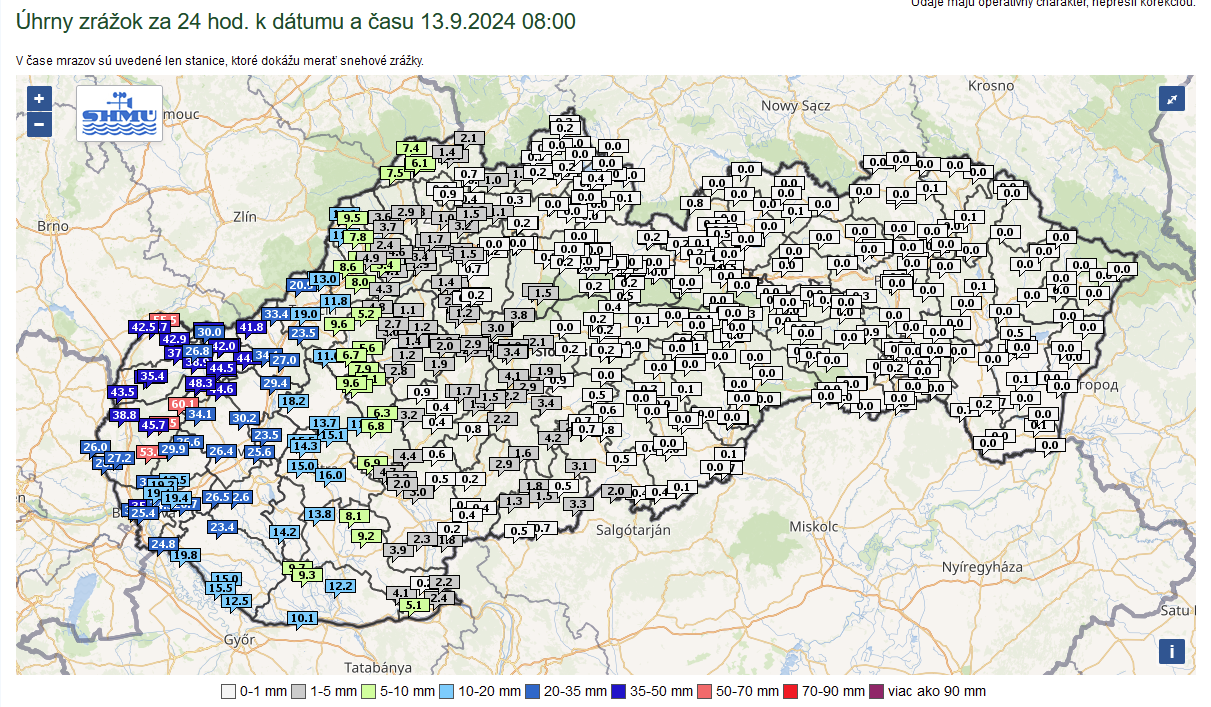The width and height of the screenshot is (1211, 707).
Task: Click the 4.2 gray station marker
Action: coord(554,438)
